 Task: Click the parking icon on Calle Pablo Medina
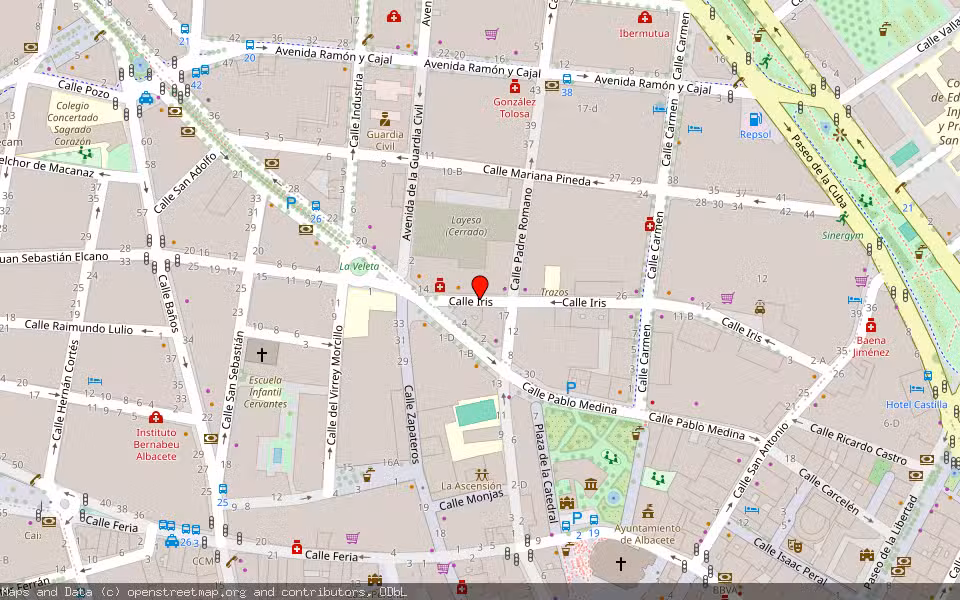point(571,387)
